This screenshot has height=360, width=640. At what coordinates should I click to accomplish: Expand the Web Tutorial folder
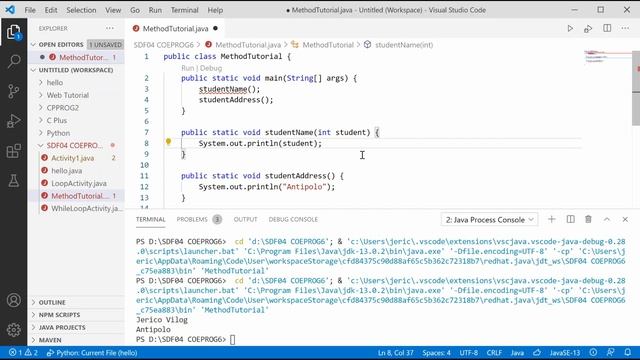click(77, 95)
